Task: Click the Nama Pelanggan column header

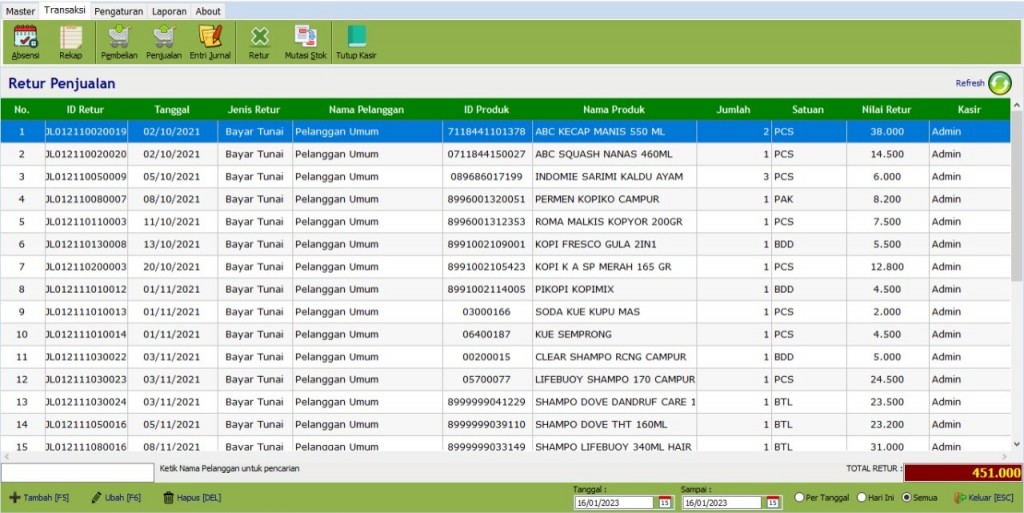Action: coord(366,110)
